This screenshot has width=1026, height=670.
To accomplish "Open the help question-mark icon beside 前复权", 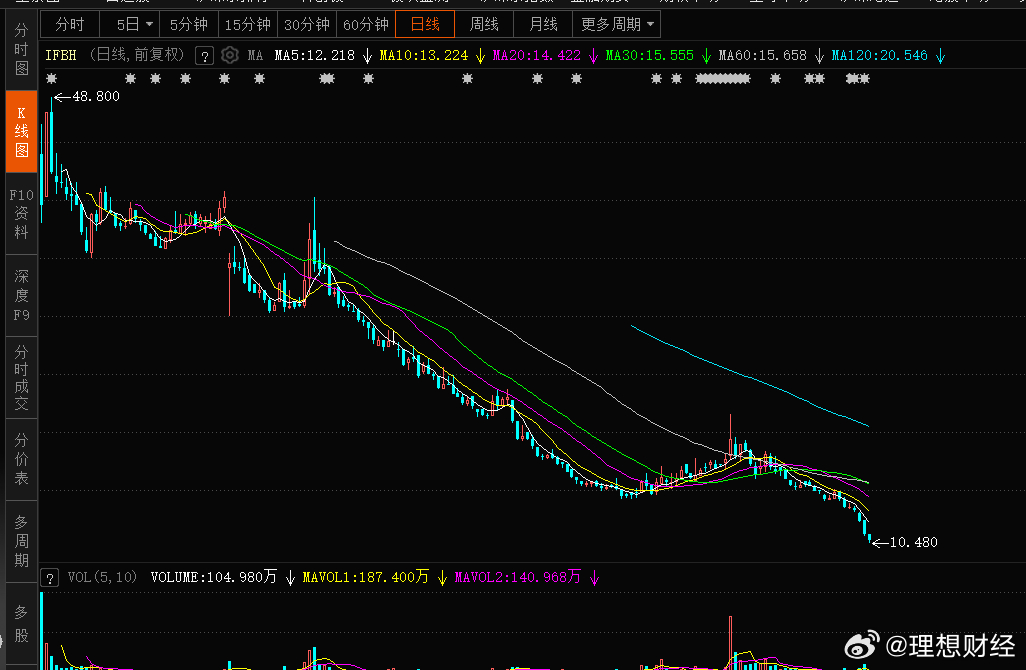I will pos(204,56).
